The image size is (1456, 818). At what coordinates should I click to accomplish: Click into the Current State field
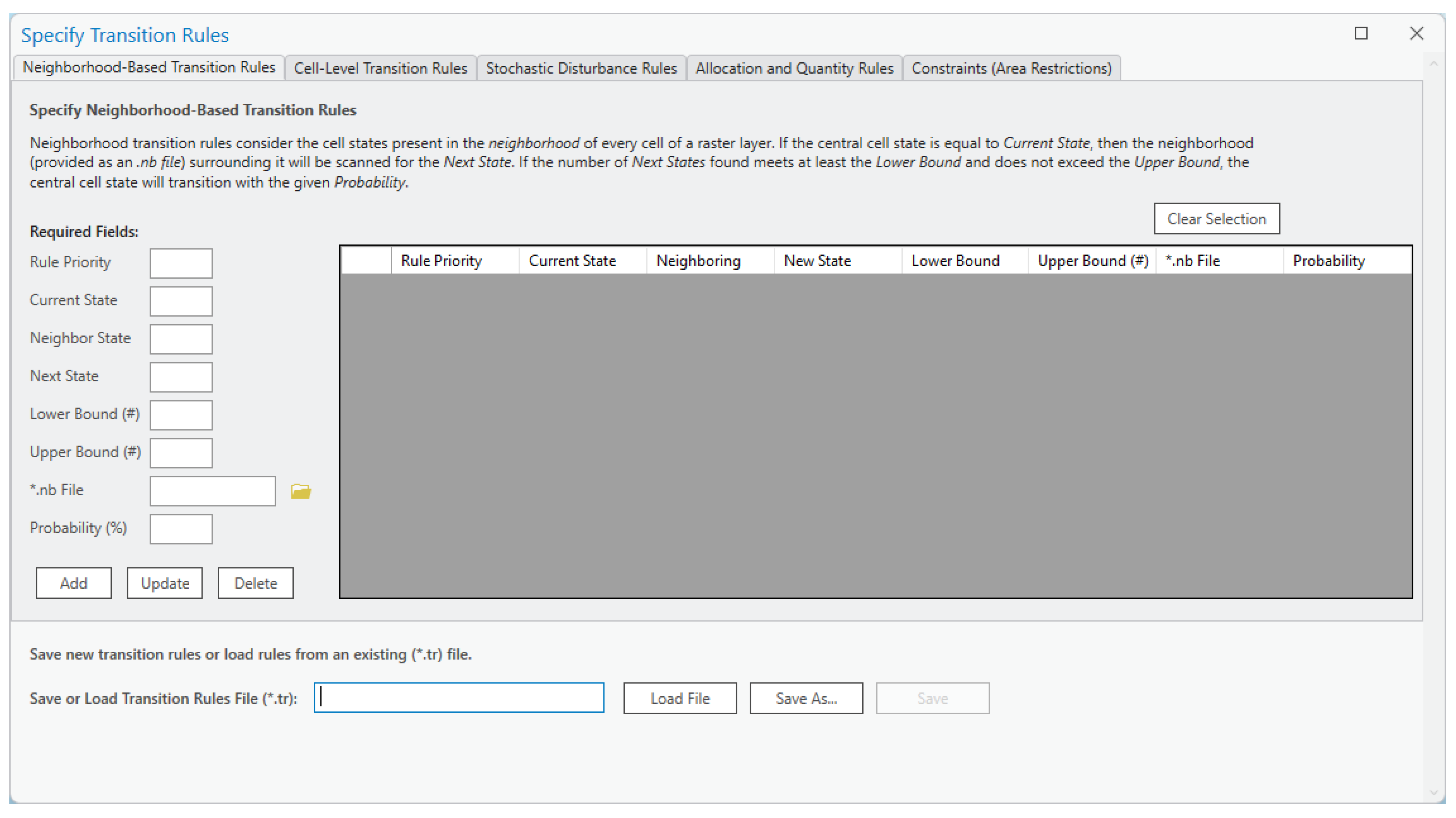[181, 301]
